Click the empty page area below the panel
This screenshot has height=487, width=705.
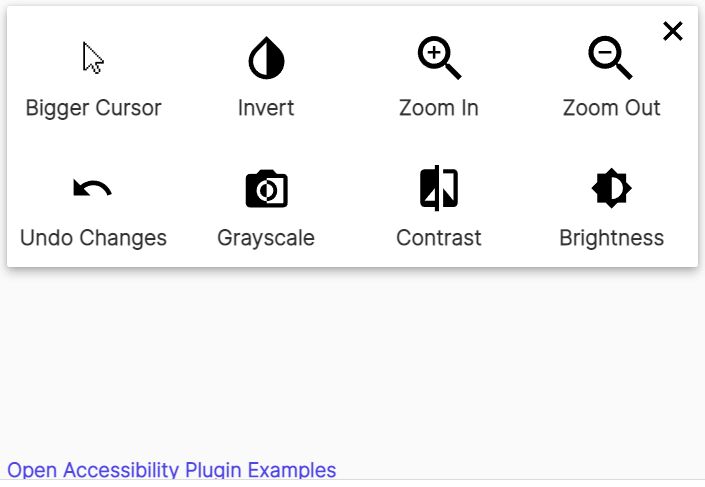coord(352,360)
